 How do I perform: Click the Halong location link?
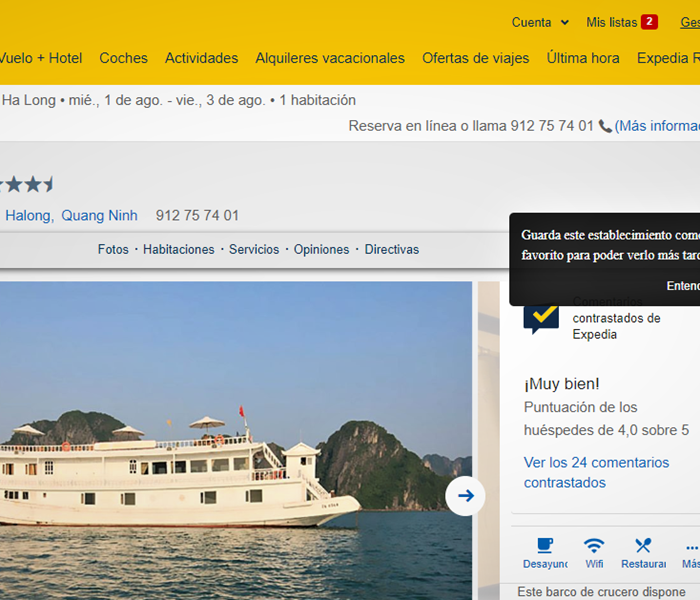pos(29,216)
